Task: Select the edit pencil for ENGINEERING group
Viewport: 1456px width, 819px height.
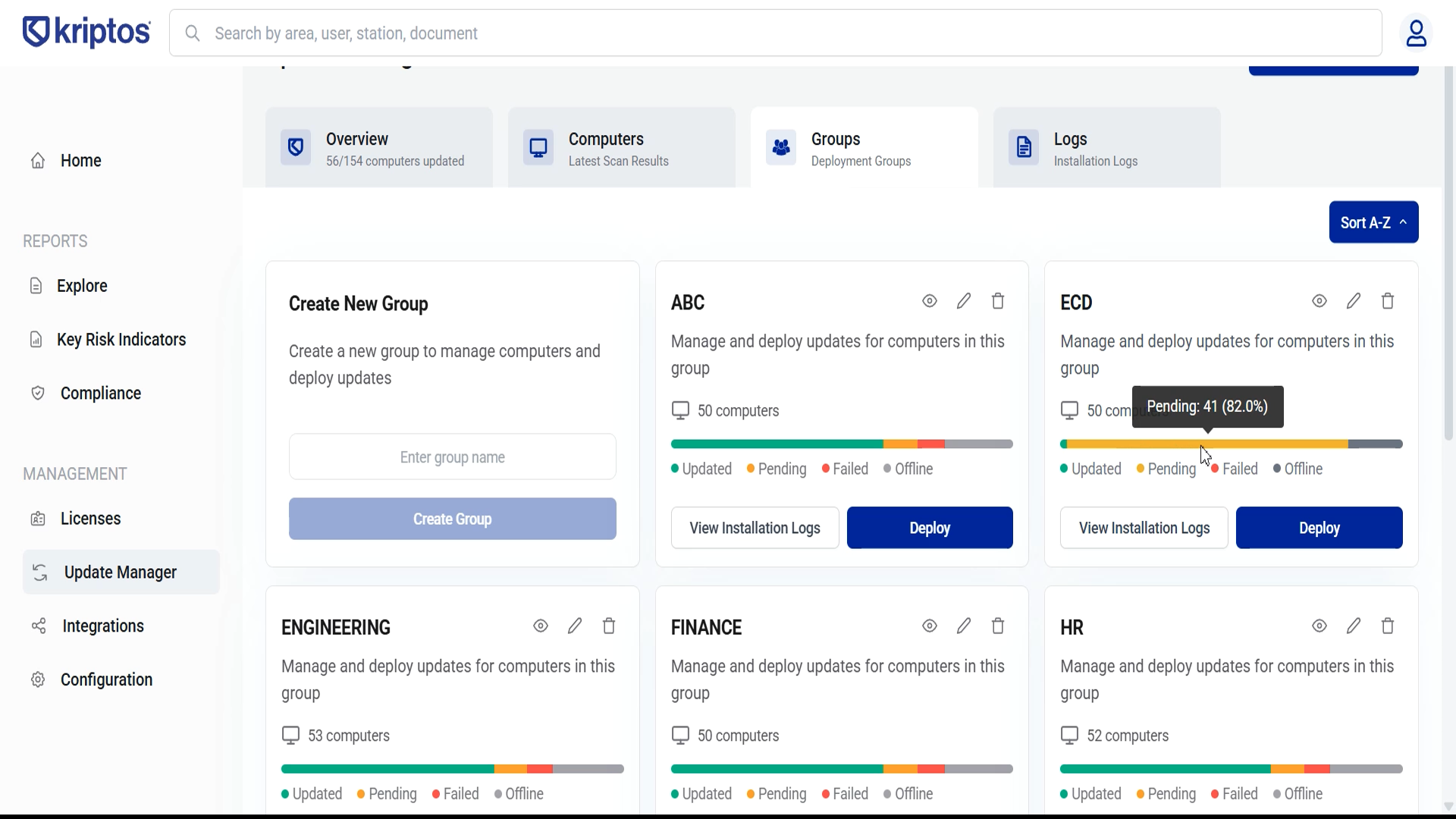Action: click(575, 626)
